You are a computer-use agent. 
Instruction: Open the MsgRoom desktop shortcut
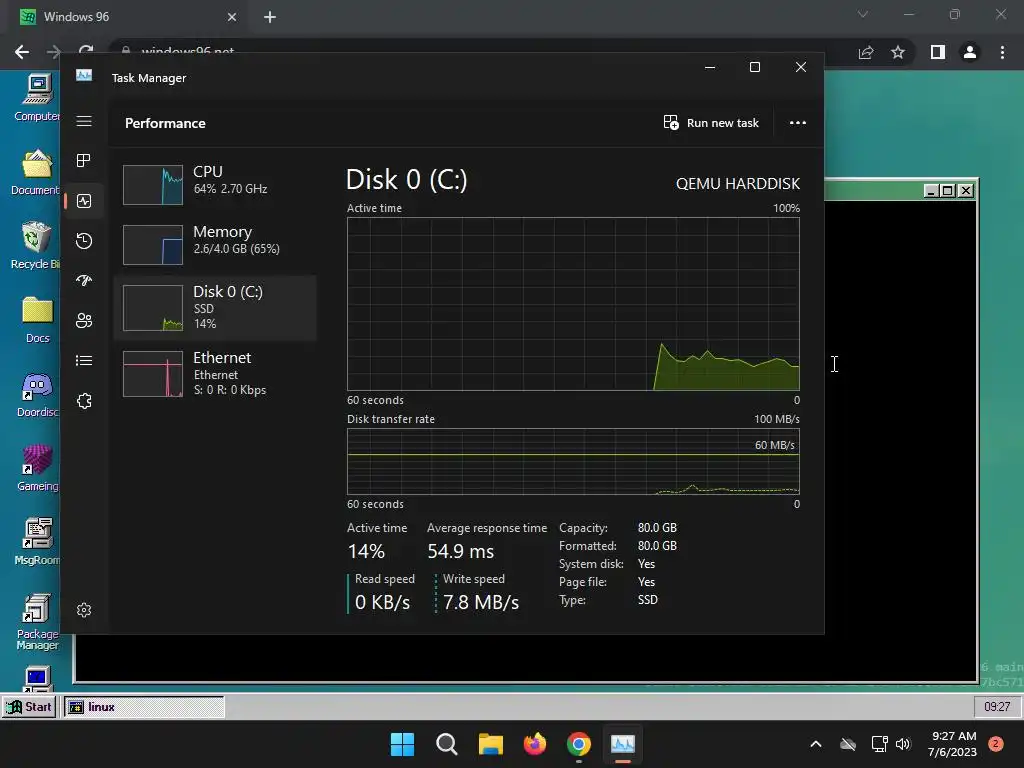pyautogui.click(x=37, y=541)
